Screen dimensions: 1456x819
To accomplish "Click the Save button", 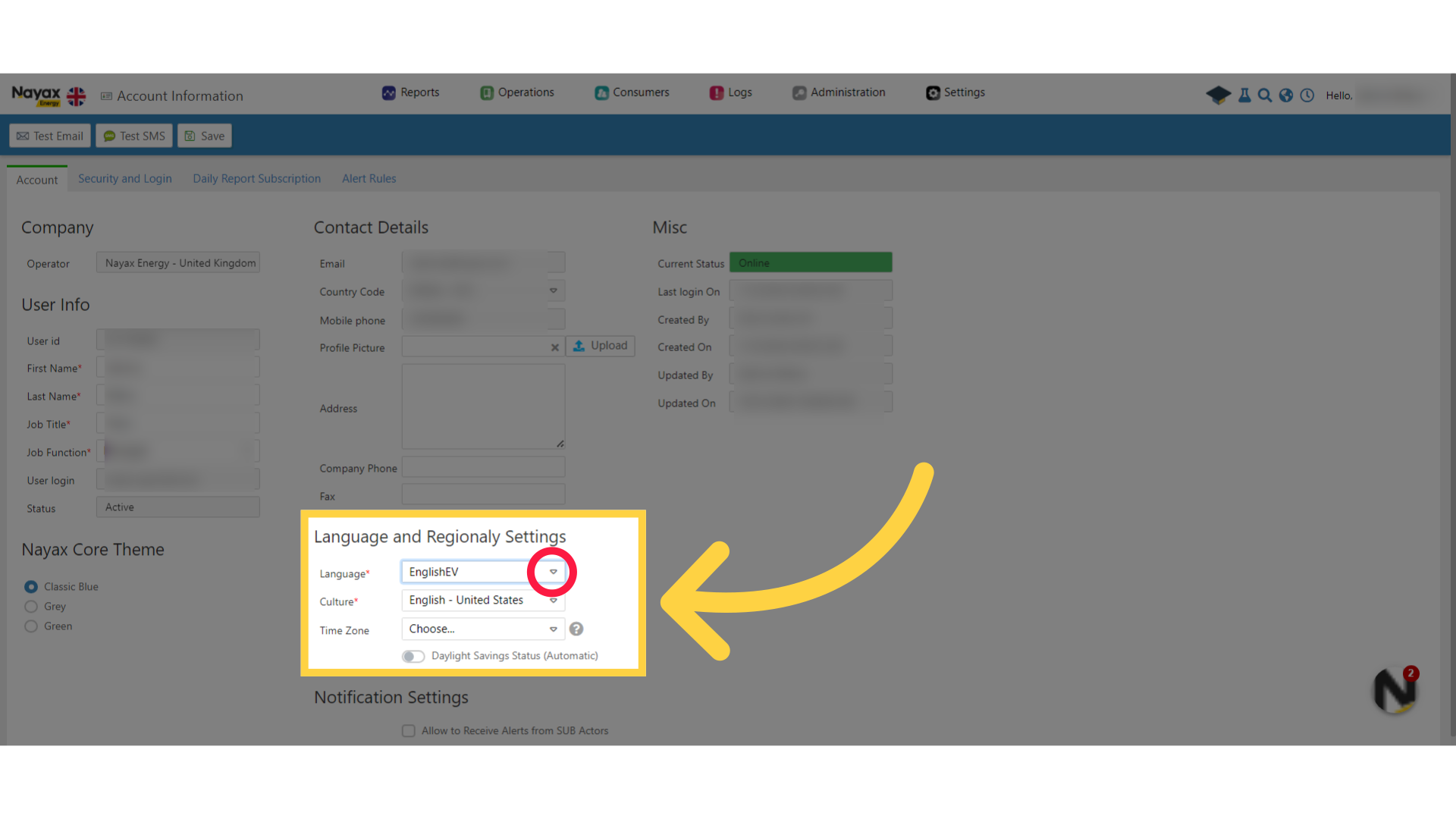I will pyautogui.click(x=205, y=136).
